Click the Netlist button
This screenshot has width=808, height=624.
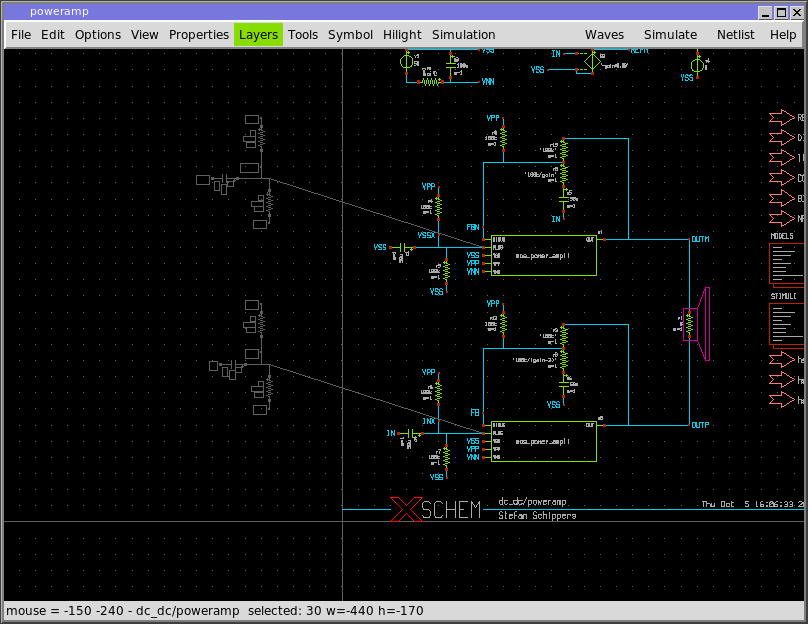tap(736, 35)
